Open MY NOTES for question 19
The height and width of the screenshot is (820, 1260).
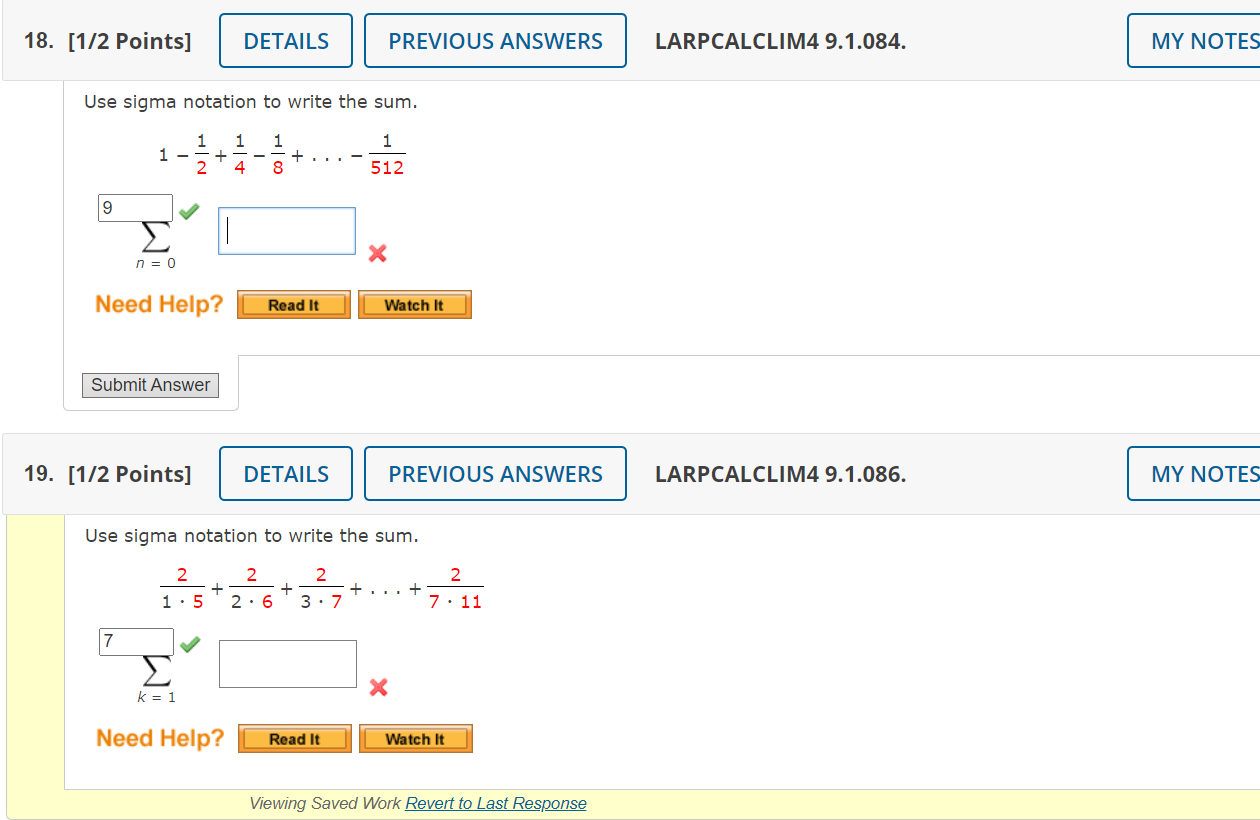point(1205,473)
